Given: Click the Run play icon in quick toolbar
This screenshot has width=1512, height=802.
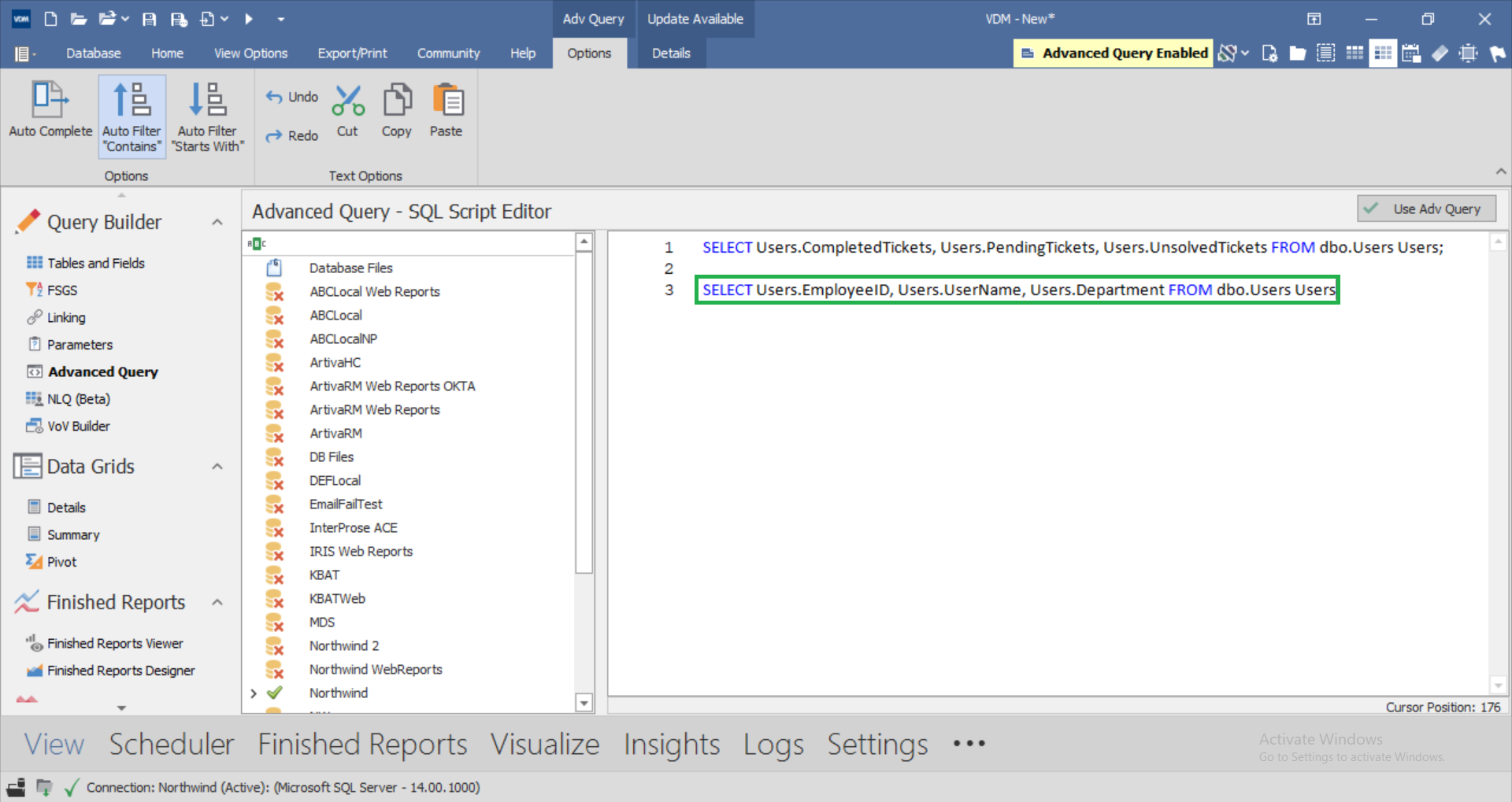Looking at the screenshot, I should coord(249,19).
